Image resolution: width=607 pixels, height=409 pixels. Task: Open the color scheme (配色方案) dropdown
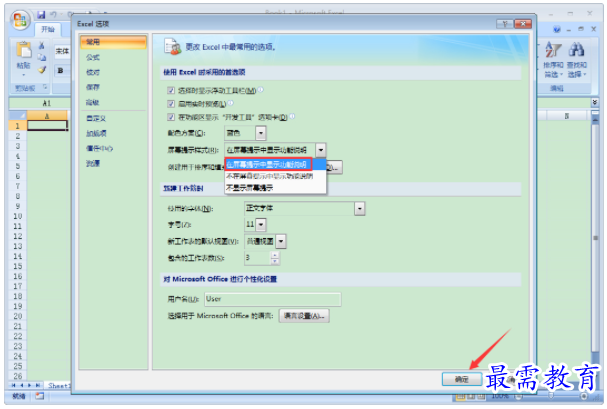pos(261,133)
